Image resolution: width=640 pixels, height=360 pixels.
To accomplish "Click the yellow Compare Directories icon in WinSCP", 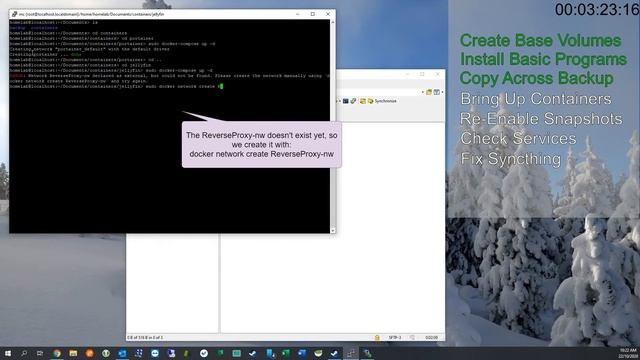I will (x=362, y=101).
